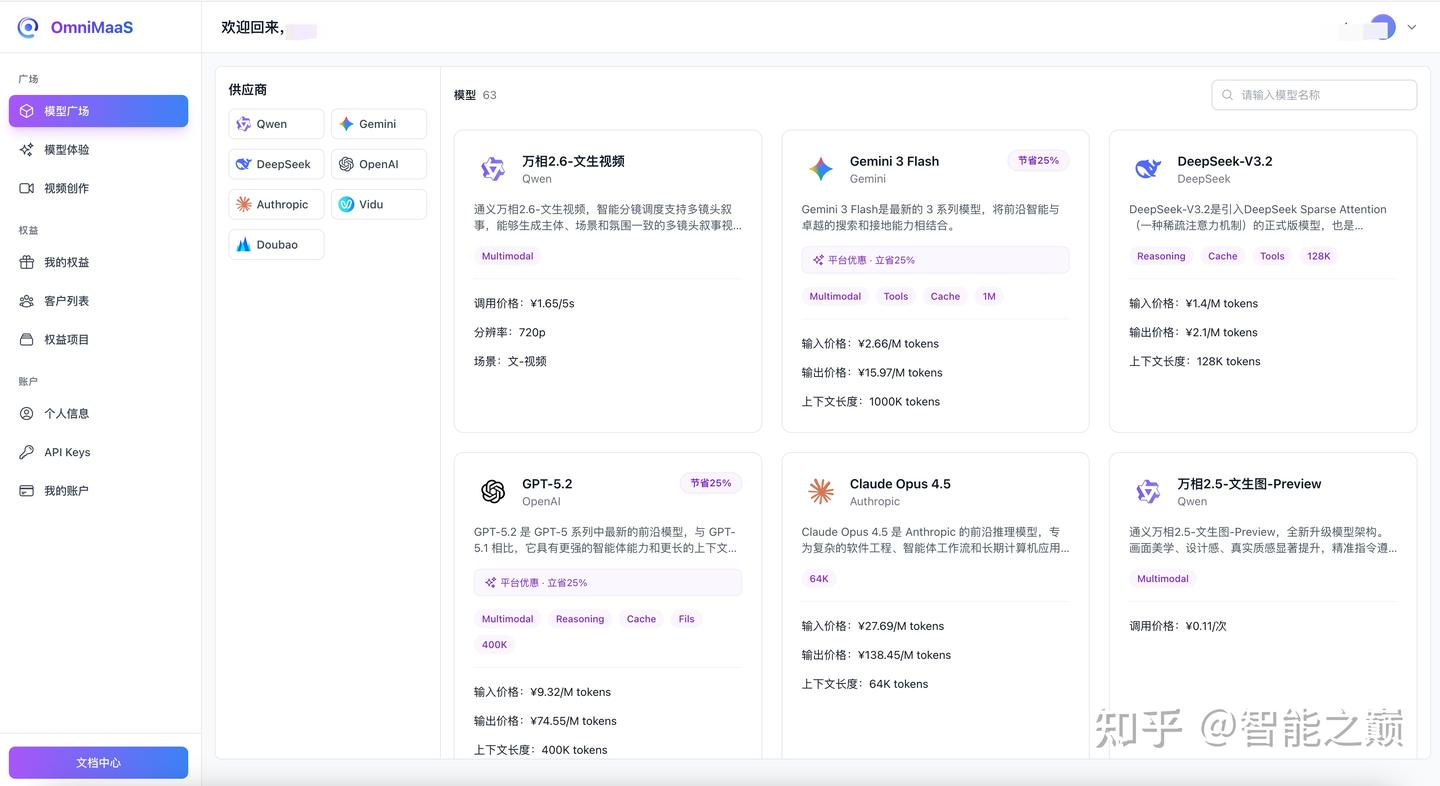Enable the OpenAI provider filter

pyautogui.click(x=378, y=163)
